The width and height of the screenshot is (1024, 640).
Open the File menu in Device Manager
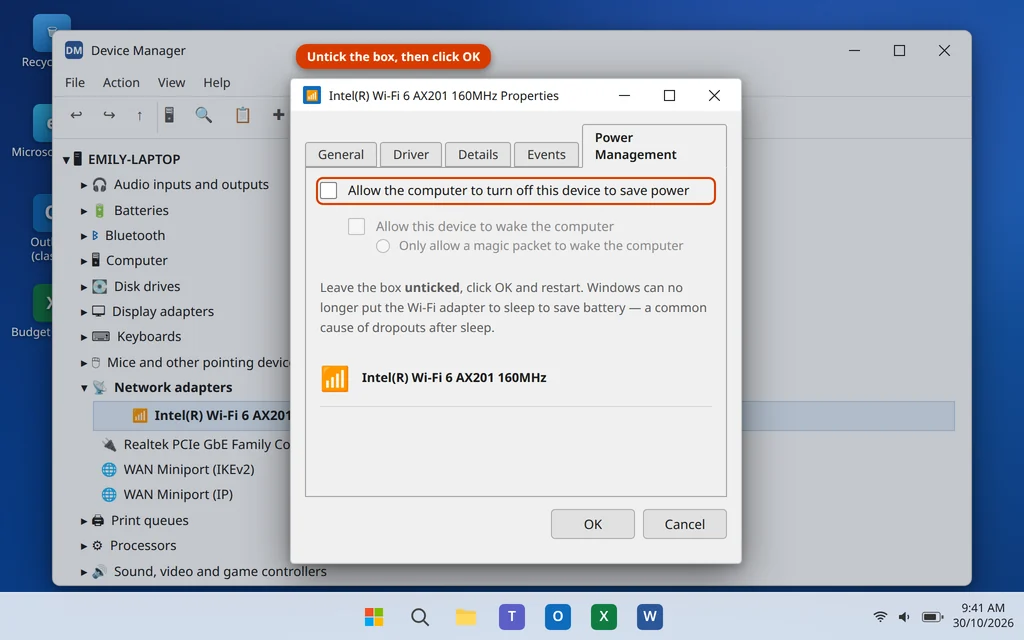point(74,82)
